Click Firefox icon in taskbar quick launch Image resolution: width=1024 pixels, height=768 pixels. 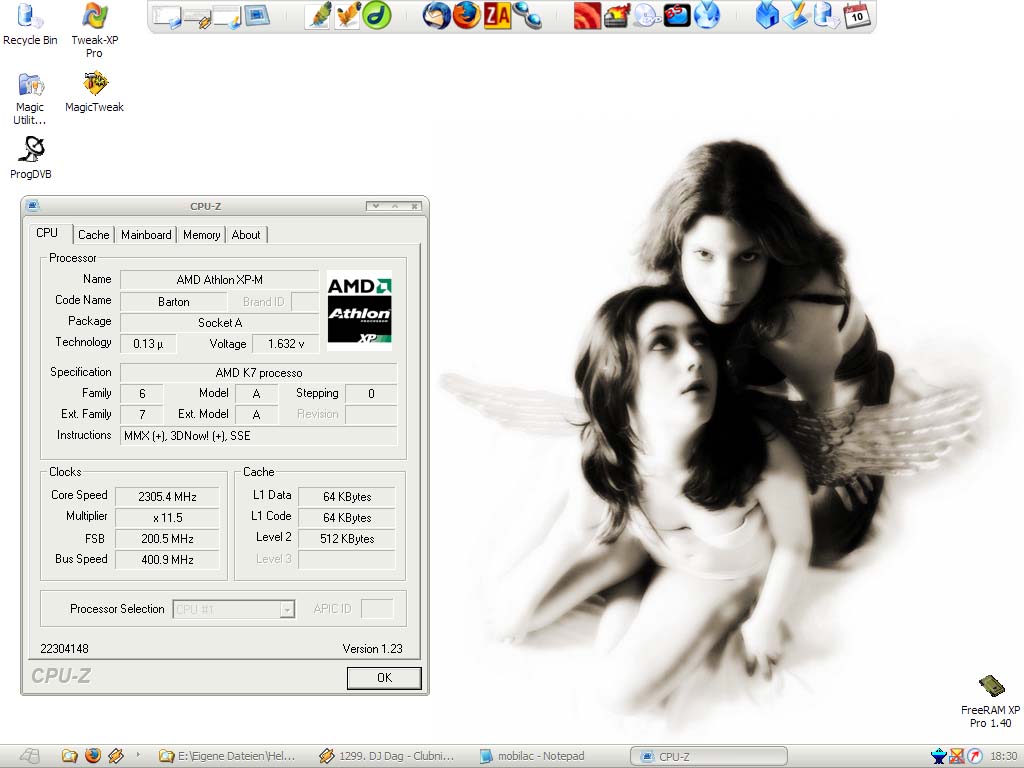[92, 756]
